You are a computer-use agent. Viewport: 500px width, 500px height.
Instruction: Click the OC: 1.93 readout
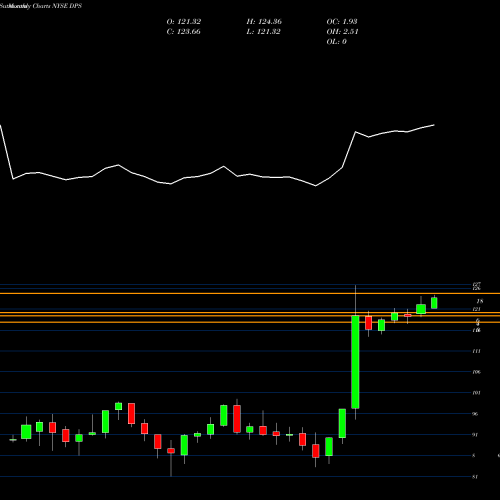click(342, 22)
